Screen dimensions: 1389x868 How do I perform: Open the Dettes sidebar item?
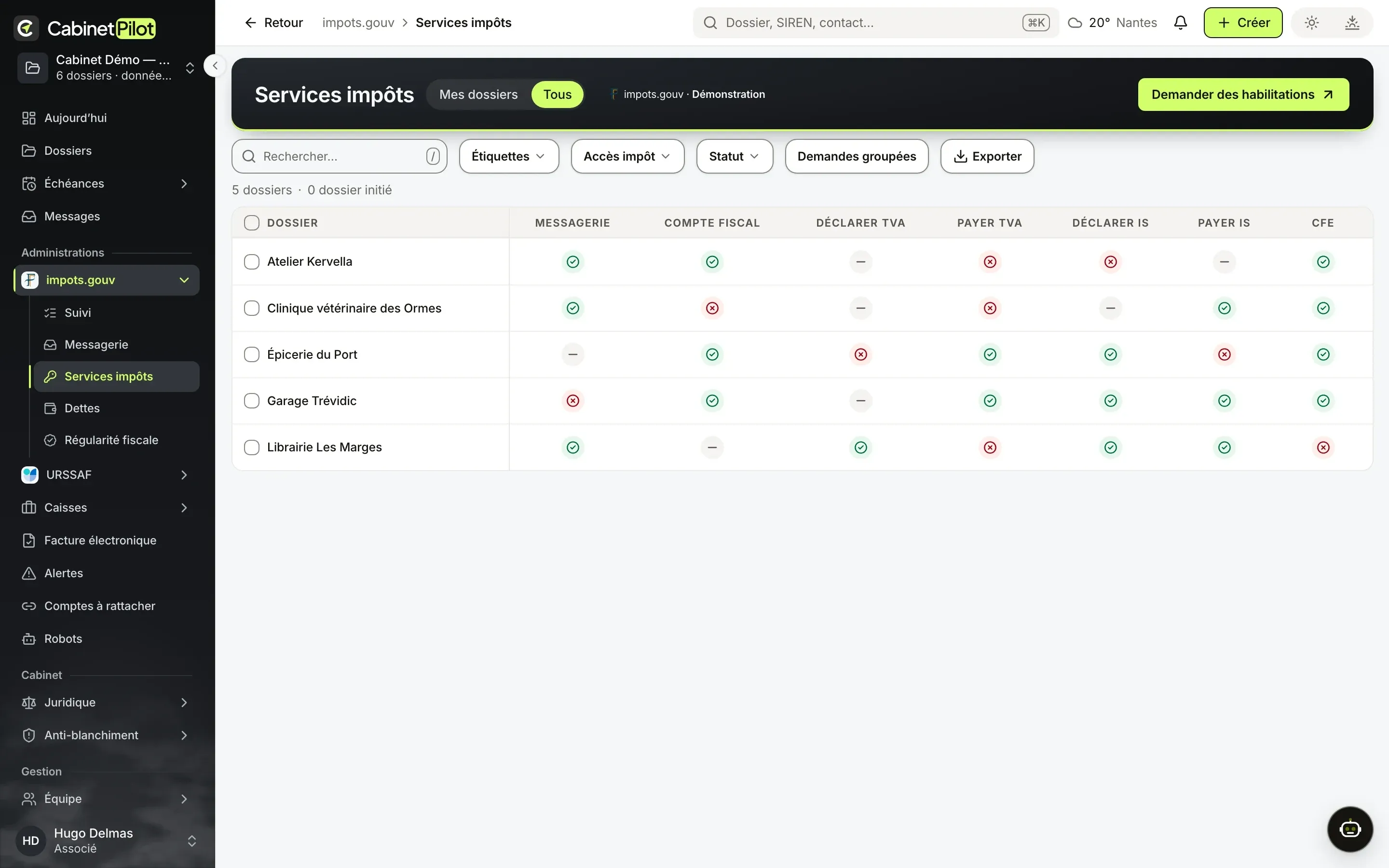tap(117, 408)
